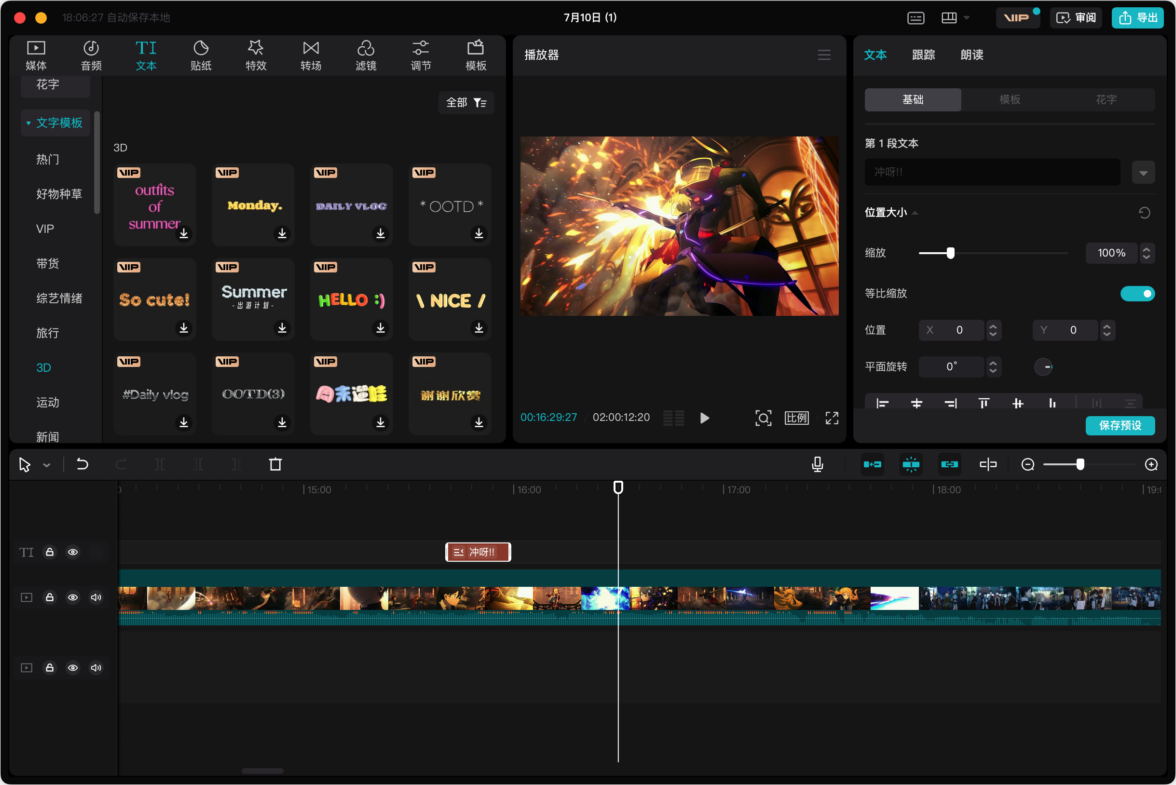Viewport: 1176px width, 785px height.
Task: Adjust the timeline zoom slider
Action: 1080,464
